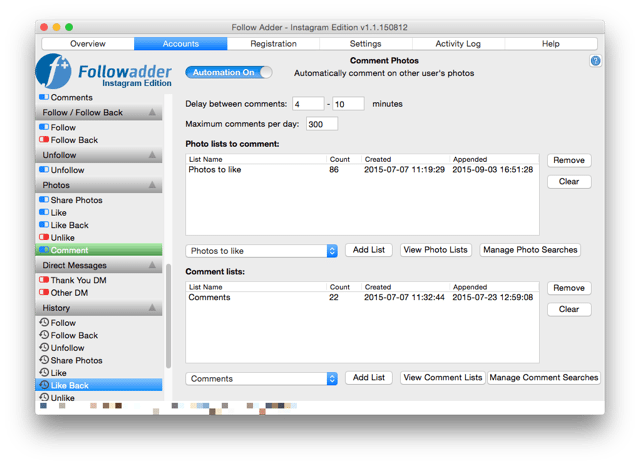Turn off the Automation On switch
The width and height of the screenshot is (640, 465).
(x=229, y=72)
